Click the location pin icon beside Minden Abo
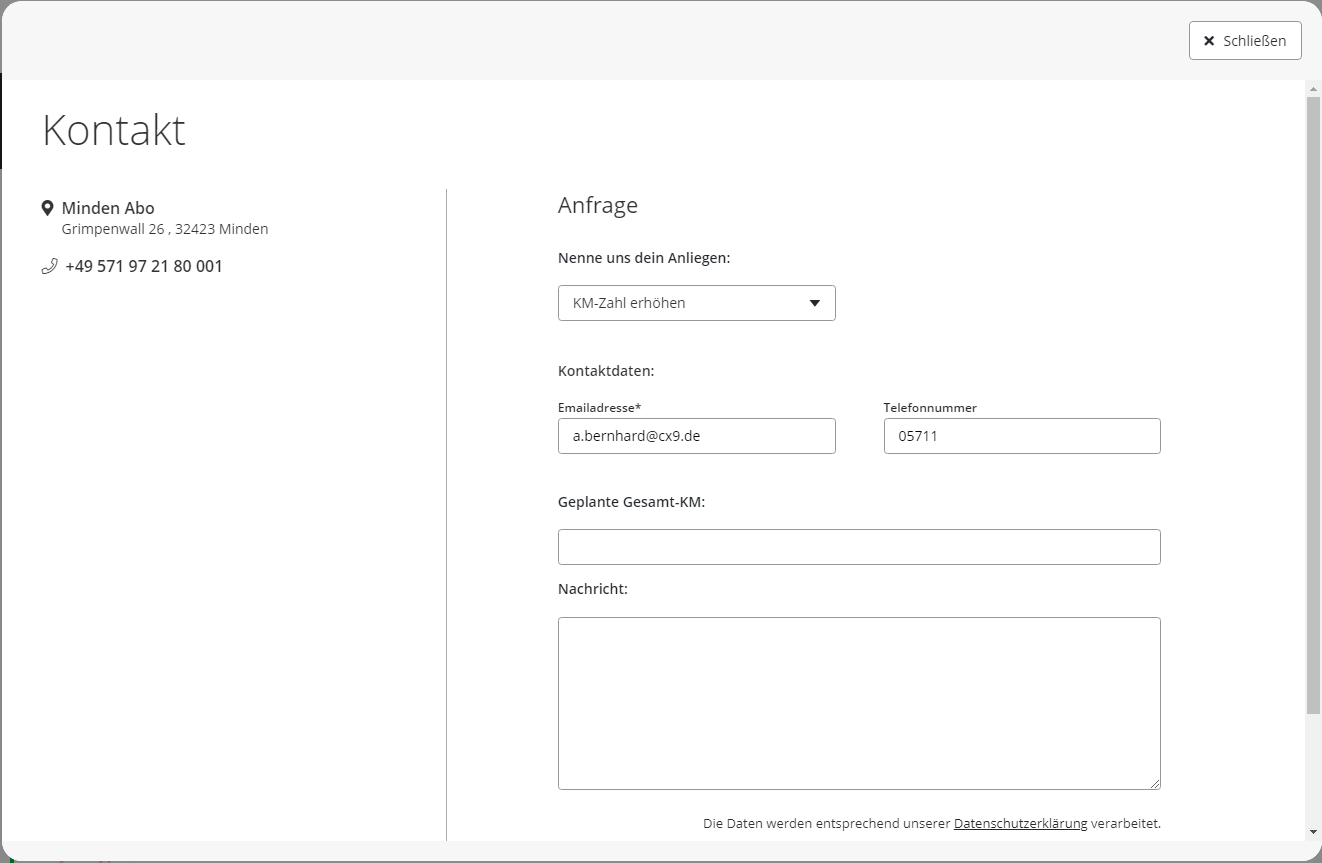The height and width of the screenshot is (863, 1322). 47,208
